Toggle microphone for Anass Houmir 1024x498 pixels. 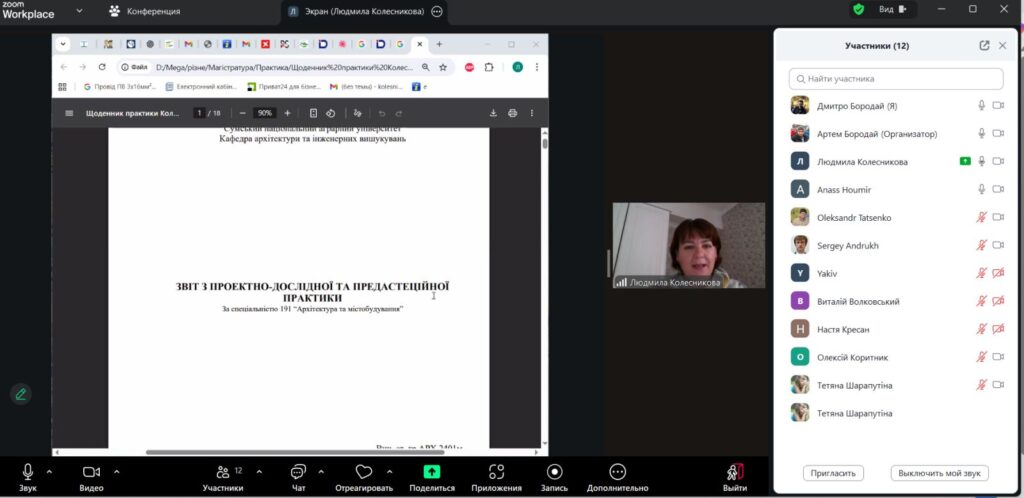982,189
